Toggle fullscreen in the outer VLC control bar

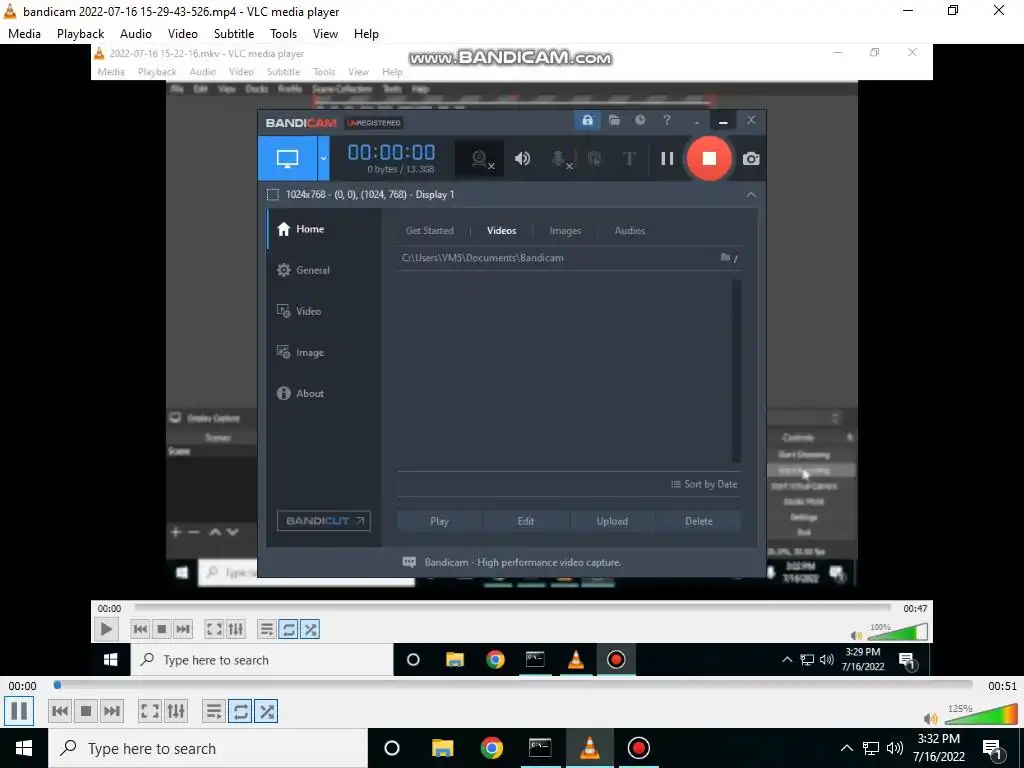pos(150,711)
